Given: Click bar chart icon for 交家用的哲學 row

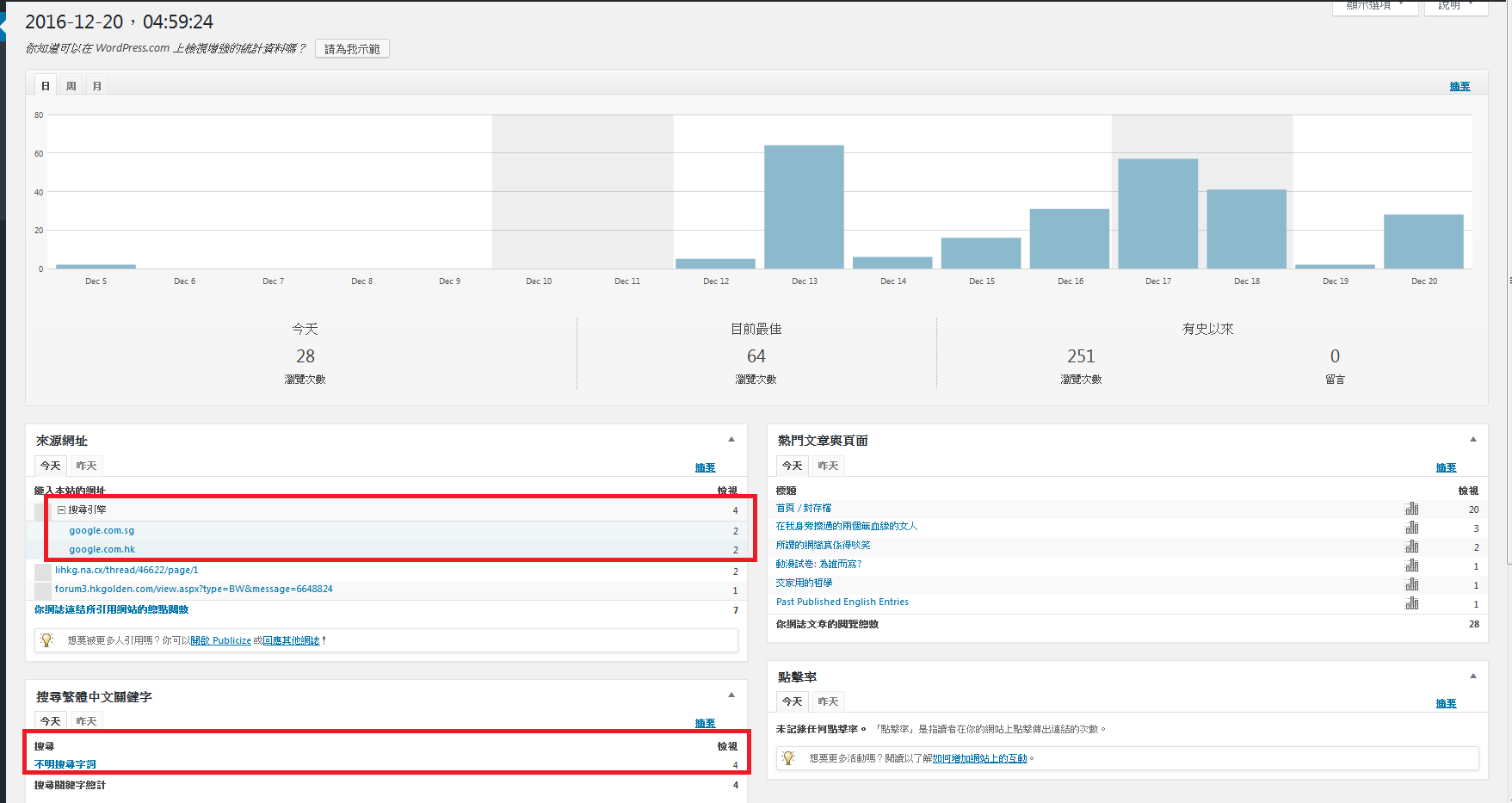Looking at the screenshot, I should pos(1411,584).
